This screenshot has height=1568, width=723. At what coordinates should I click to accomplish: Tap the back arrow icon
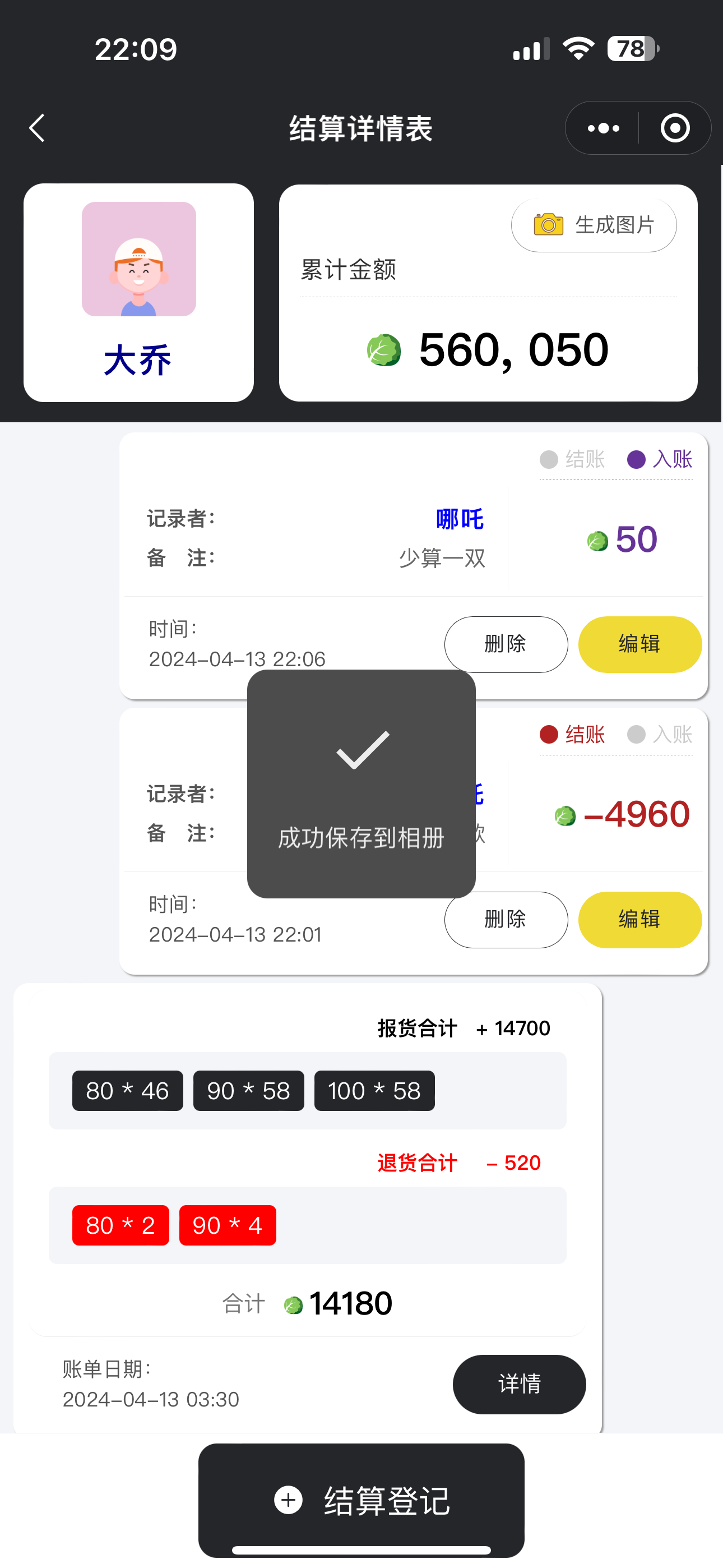coord(38,128)
